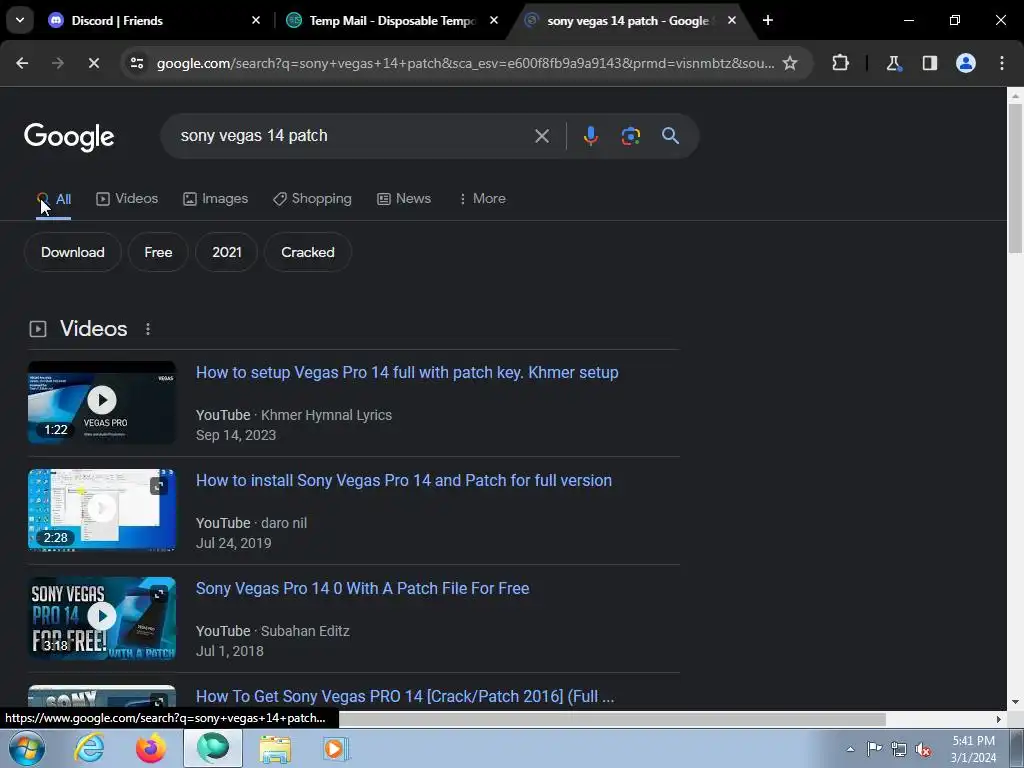Stop loading the page
The image size is (1024, 768).
[93, 63]
